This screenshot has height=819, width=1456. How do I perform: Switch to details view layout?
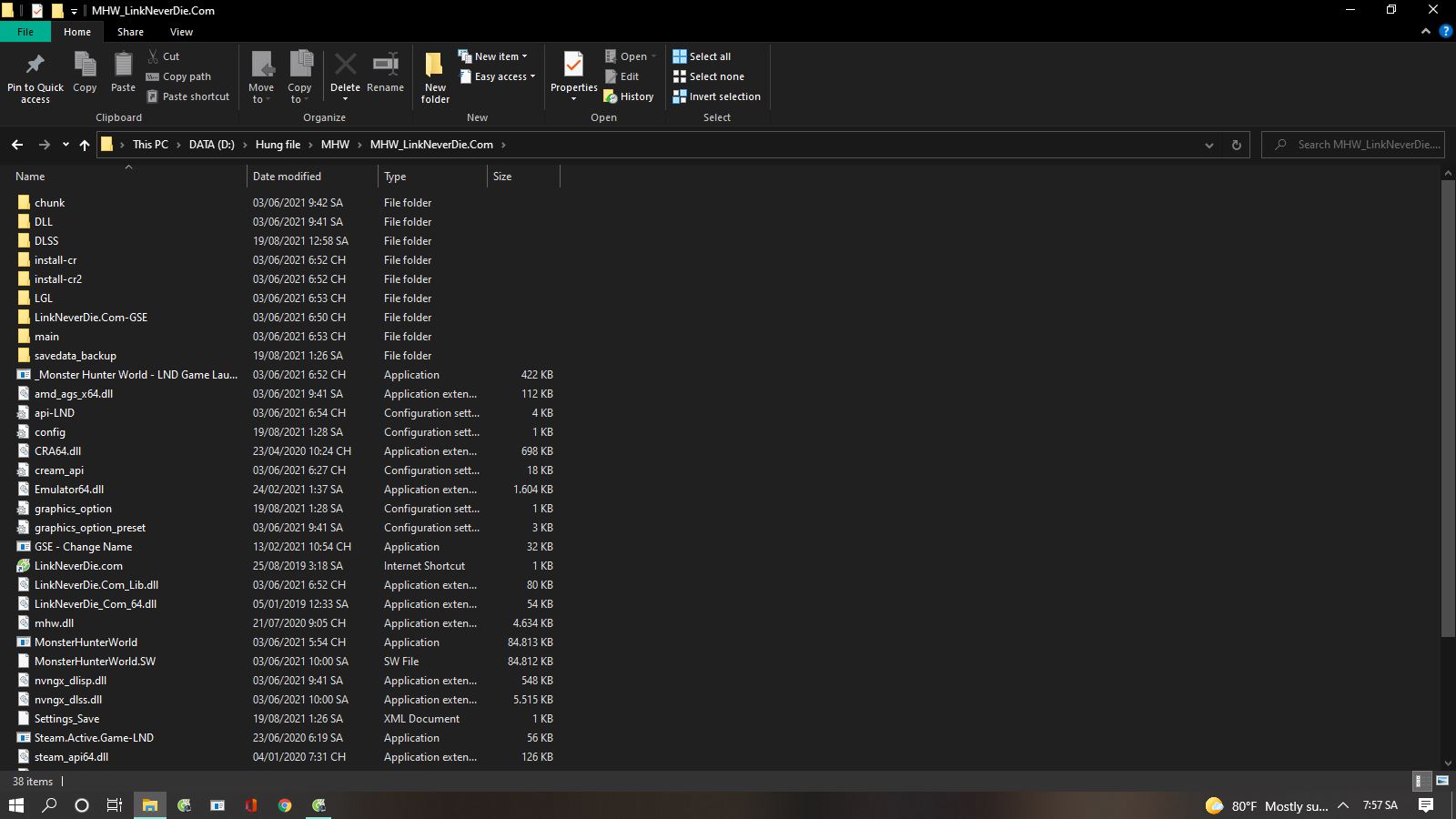(1420, 781)
